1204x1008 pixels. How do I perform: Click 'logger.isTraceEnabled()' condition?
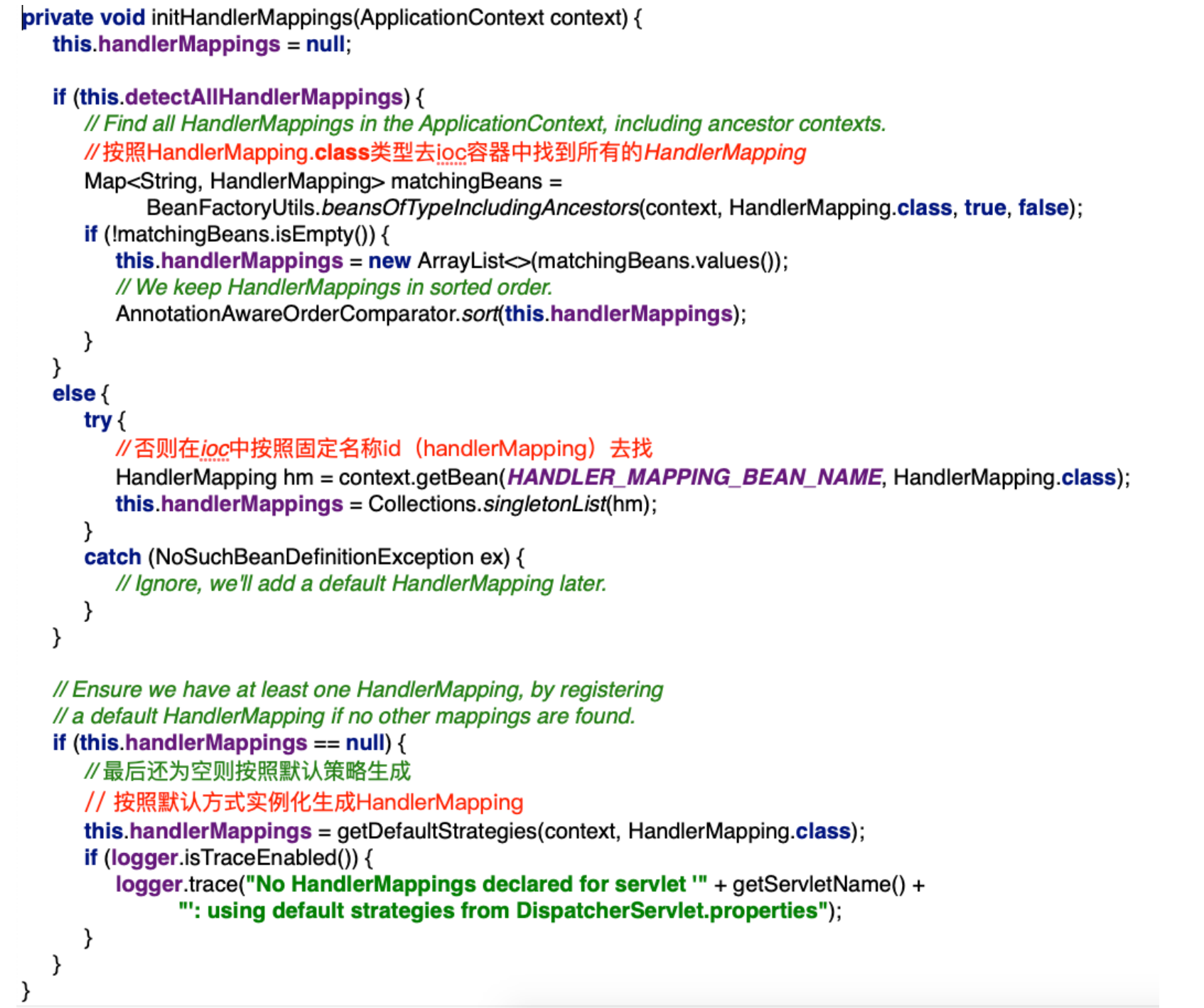coord(234,857)
